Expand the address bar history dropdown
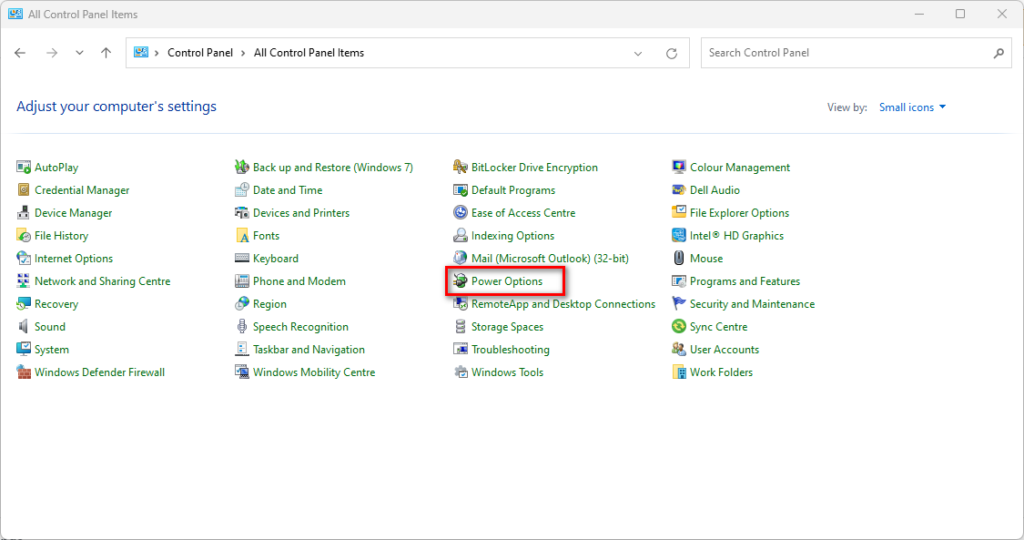The width and height of the screenshot is (1024, 540). (638, 54)
